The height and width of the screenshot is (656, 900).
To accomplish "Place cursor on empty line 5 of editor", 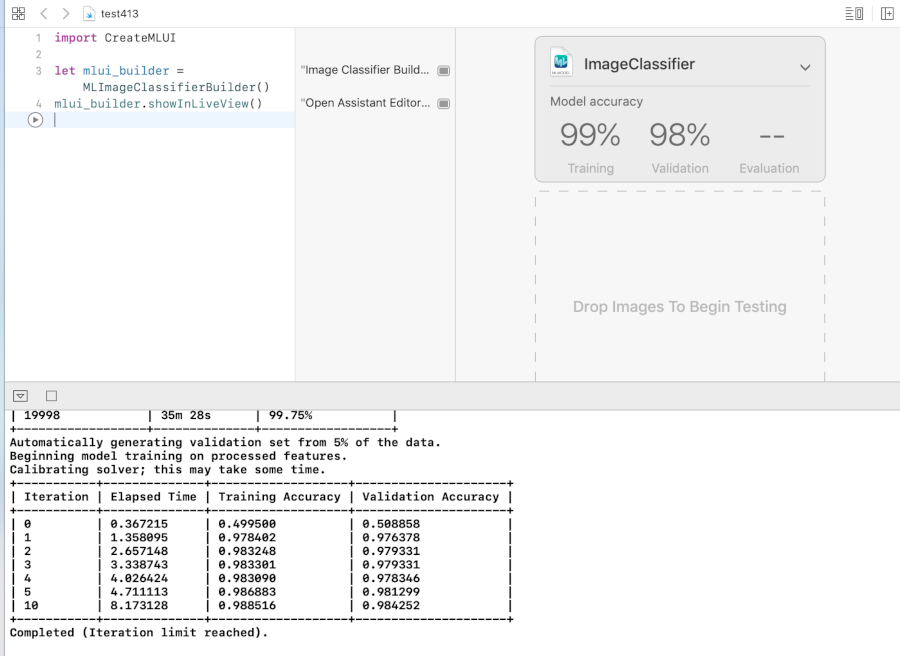I will point(172,120).
